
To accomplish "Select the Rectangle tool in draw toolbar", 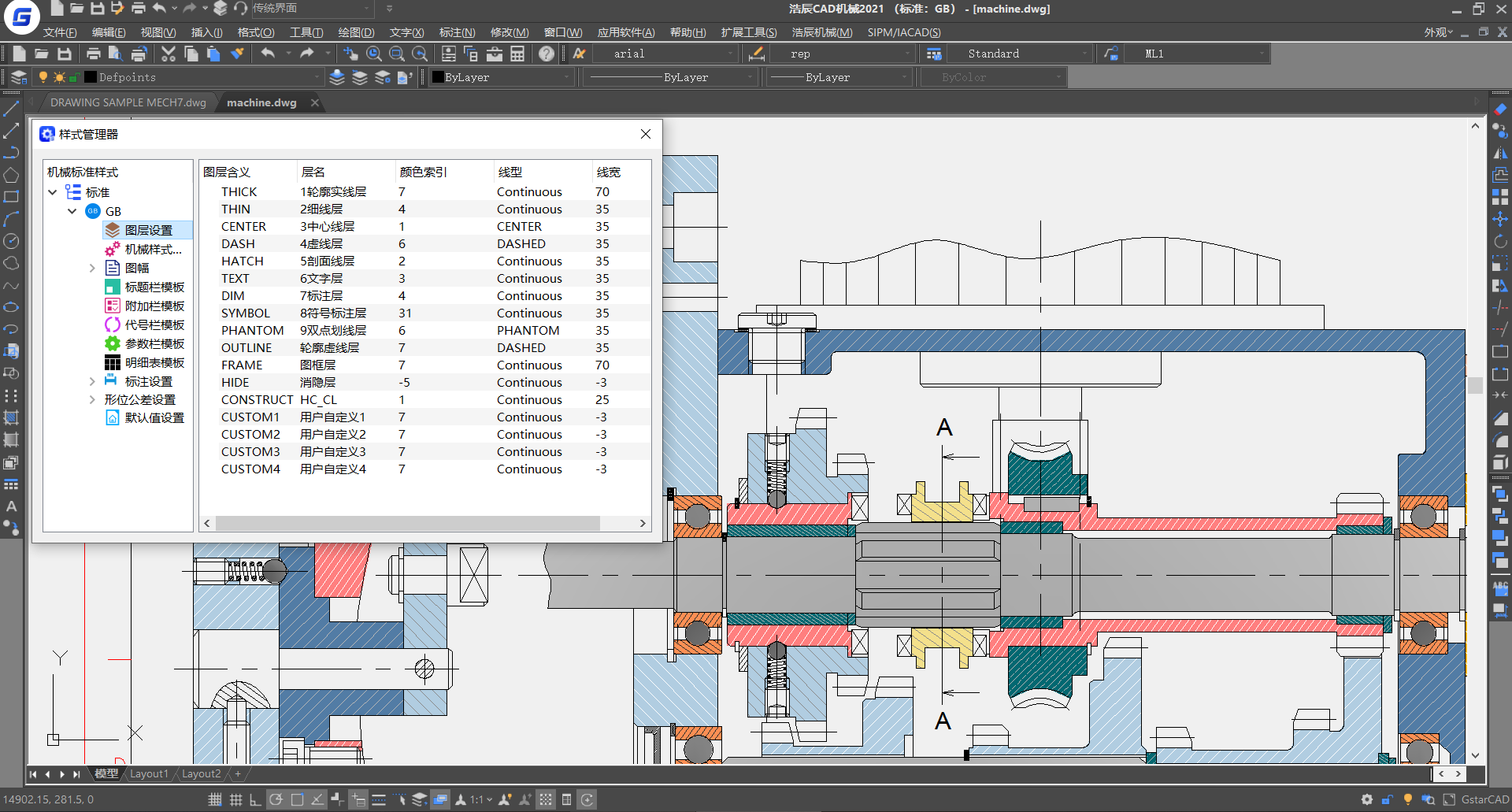I will coord(11,197).
